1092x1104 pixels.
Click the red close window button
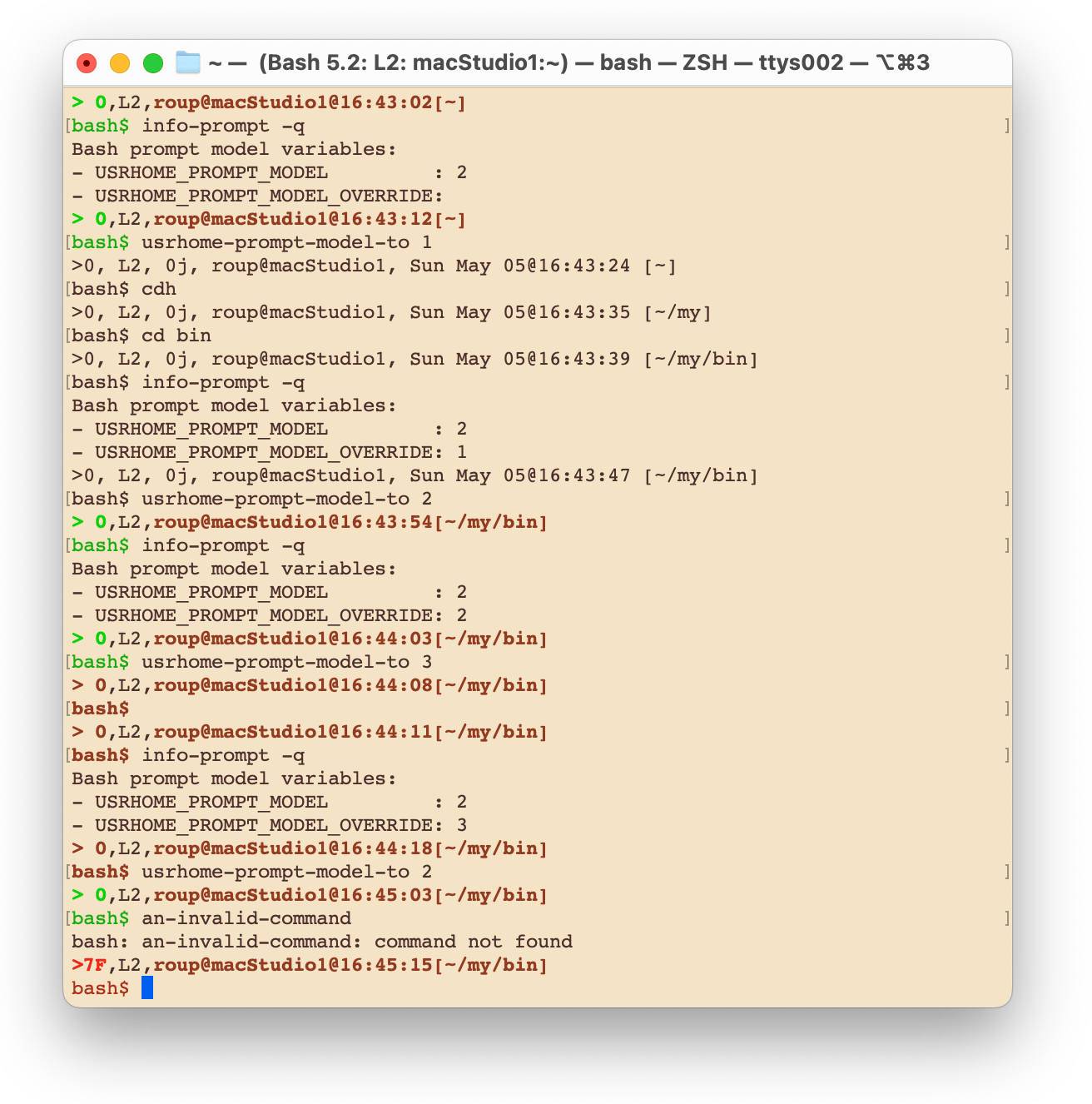tap(87, 63)
